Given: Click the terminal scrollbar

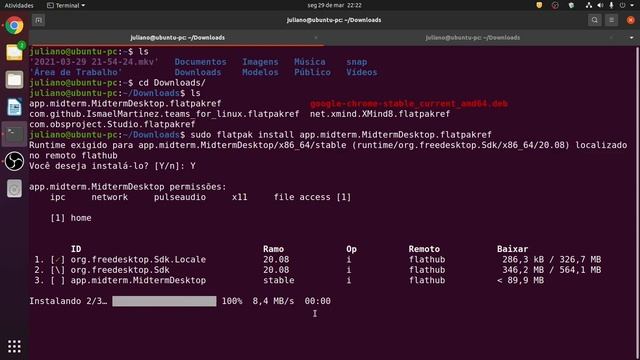Looking at the screenshot, I should pyautogui.click(x=637, y=202).
